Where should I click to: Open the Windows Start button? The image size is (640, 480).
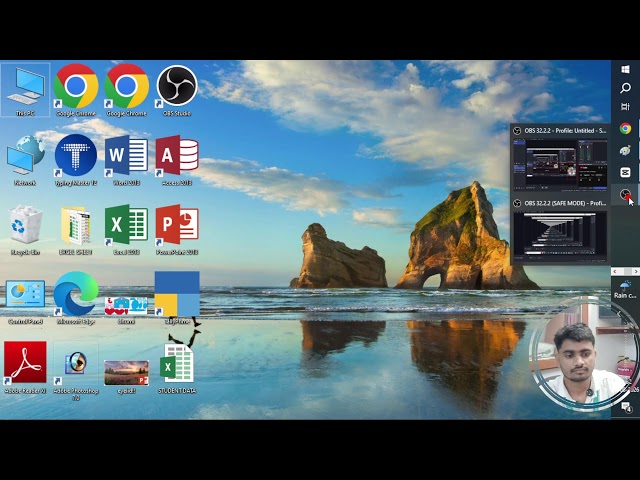tap(625, 69)
